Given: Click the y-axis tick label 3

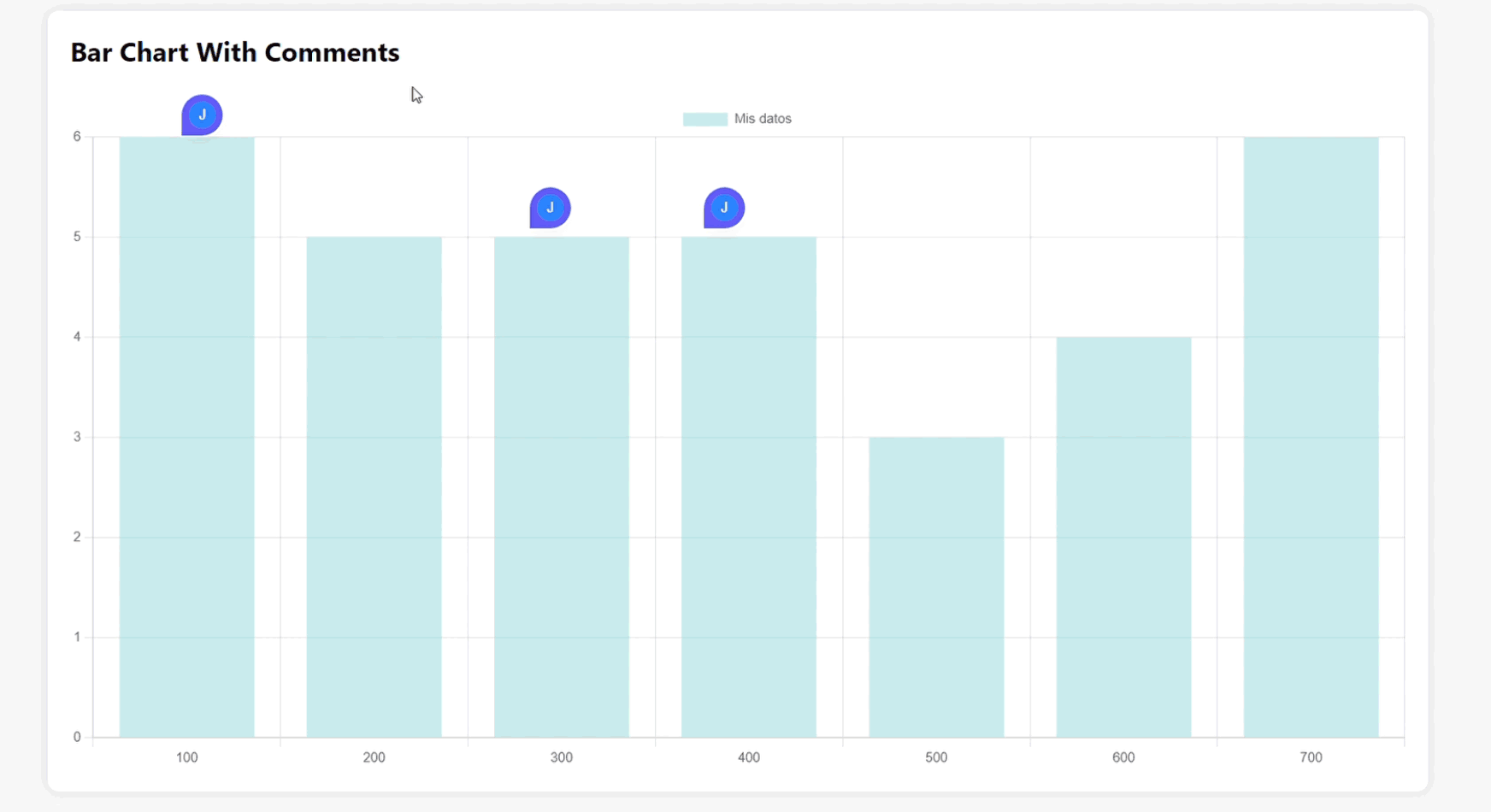Looking at the screenshot, I should (77, 437).
